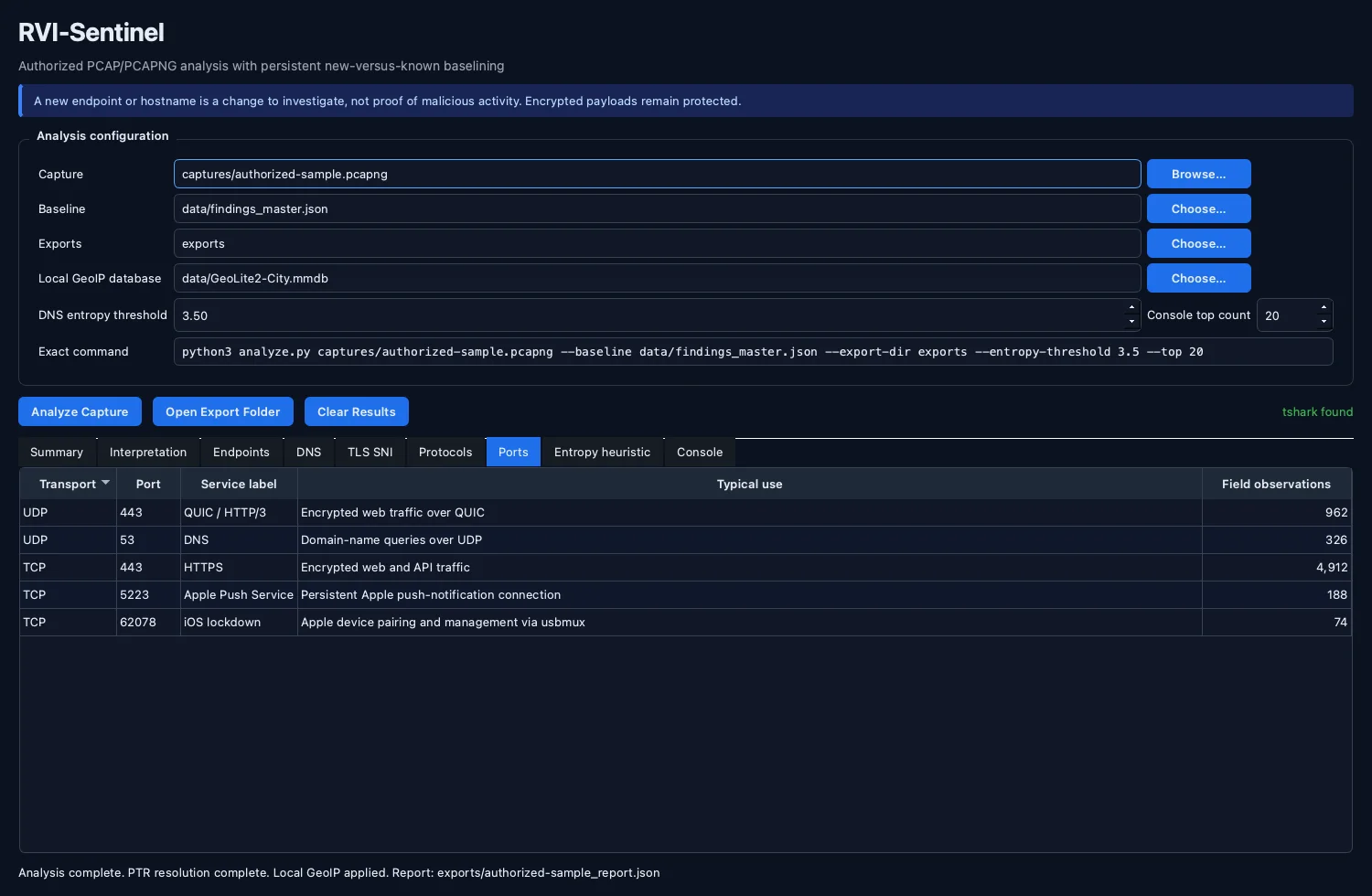Increase the DNS entropy threshold with the up arrow
The height and width of the screenshot is (896, 1372).
(x=1131, y=308)
